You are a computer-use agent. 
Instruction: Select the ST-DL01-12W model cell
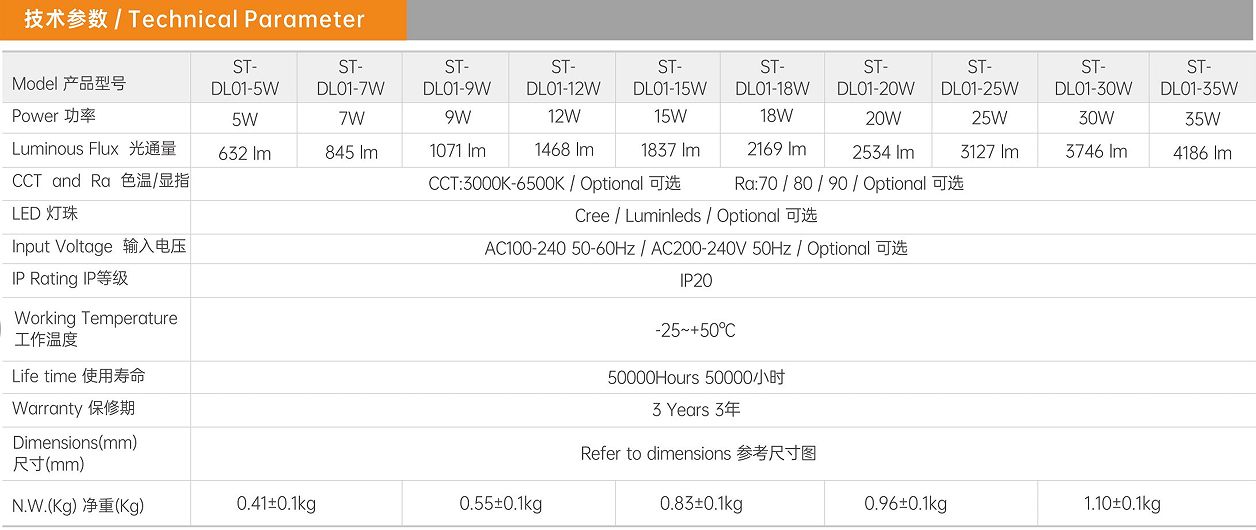(x=563, y=78)
